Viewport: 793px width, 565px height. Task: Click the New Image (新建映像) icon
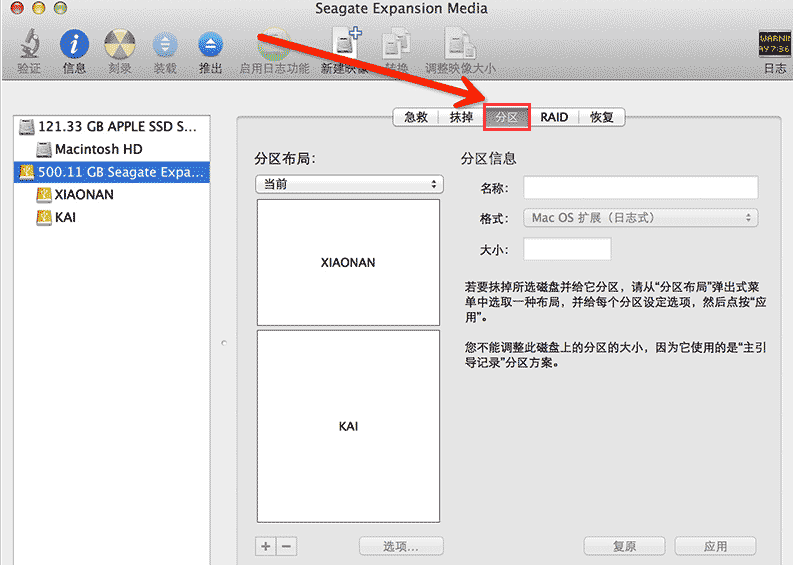[346, 43]
